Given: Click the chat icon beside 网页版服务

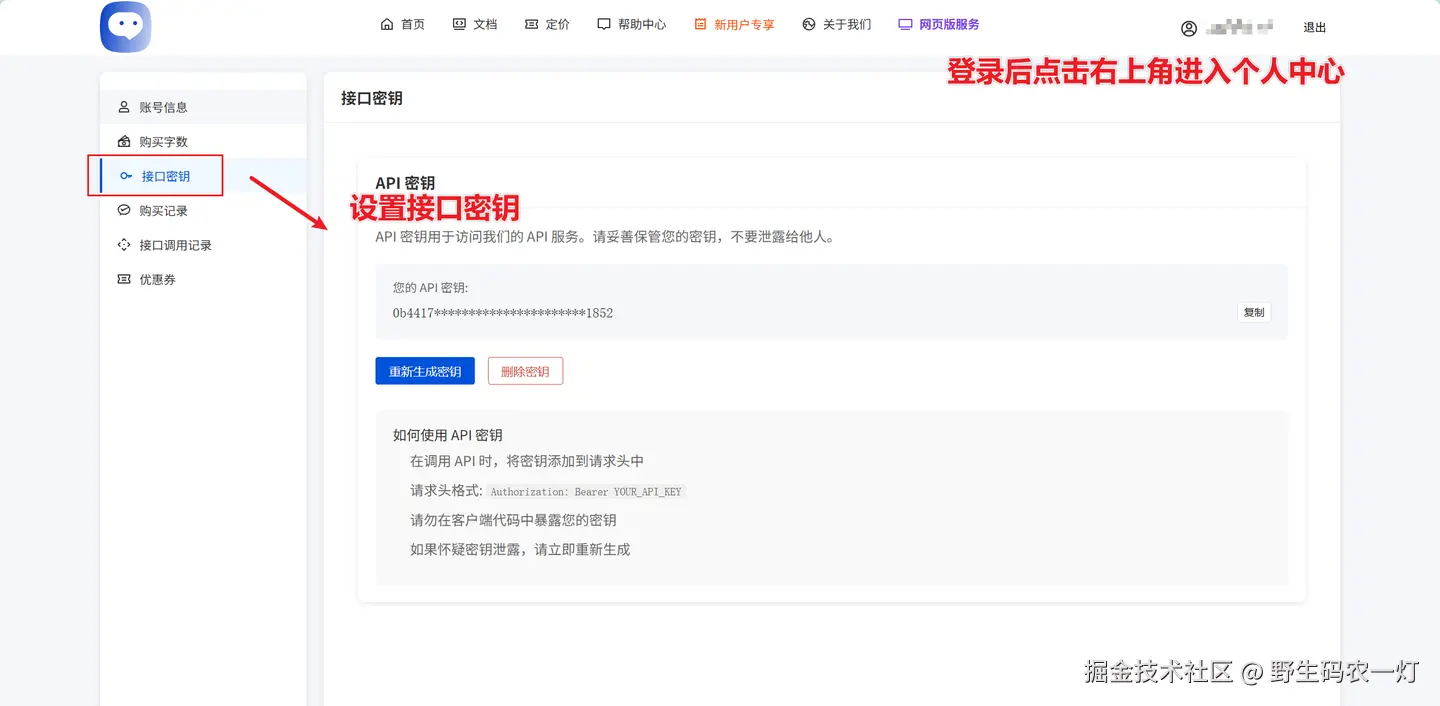Looking at the screenshot, I should point(905,23).
